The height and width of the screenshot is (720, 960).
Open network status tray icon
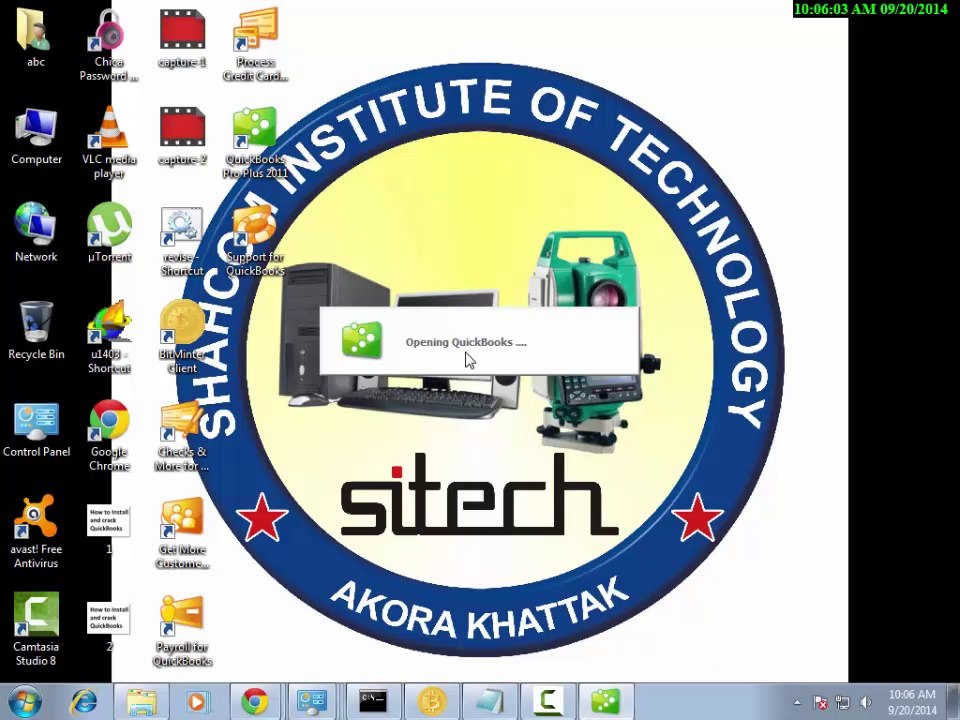coord(843,702)
